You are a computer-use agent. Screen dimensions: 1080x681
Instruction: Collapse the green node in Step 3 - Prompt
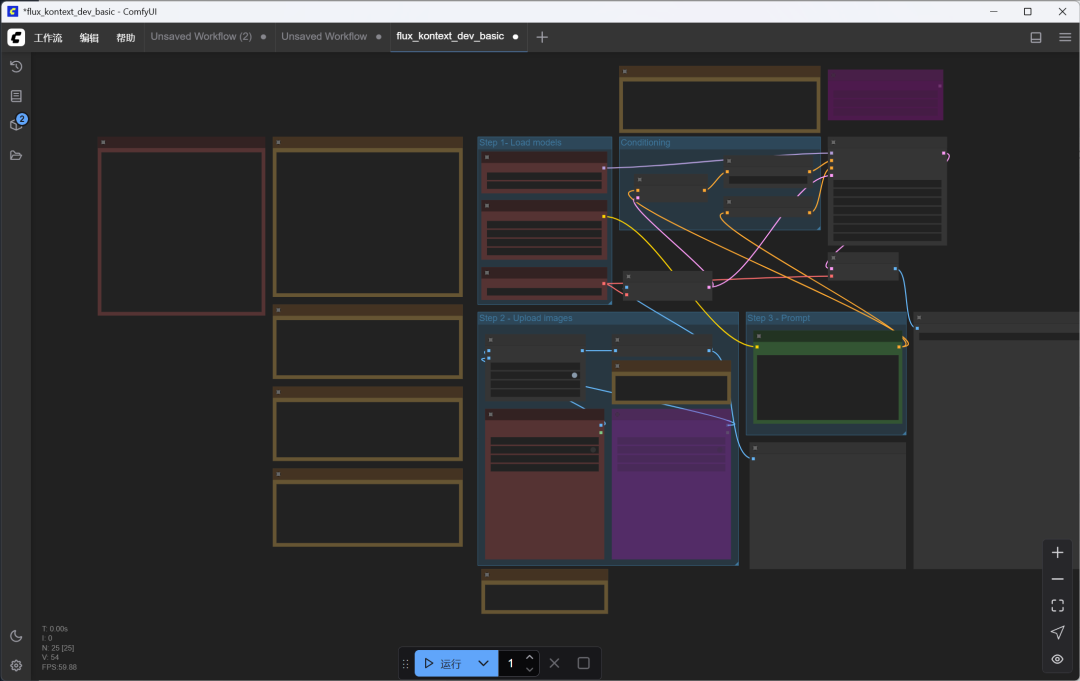coord(758,337)
